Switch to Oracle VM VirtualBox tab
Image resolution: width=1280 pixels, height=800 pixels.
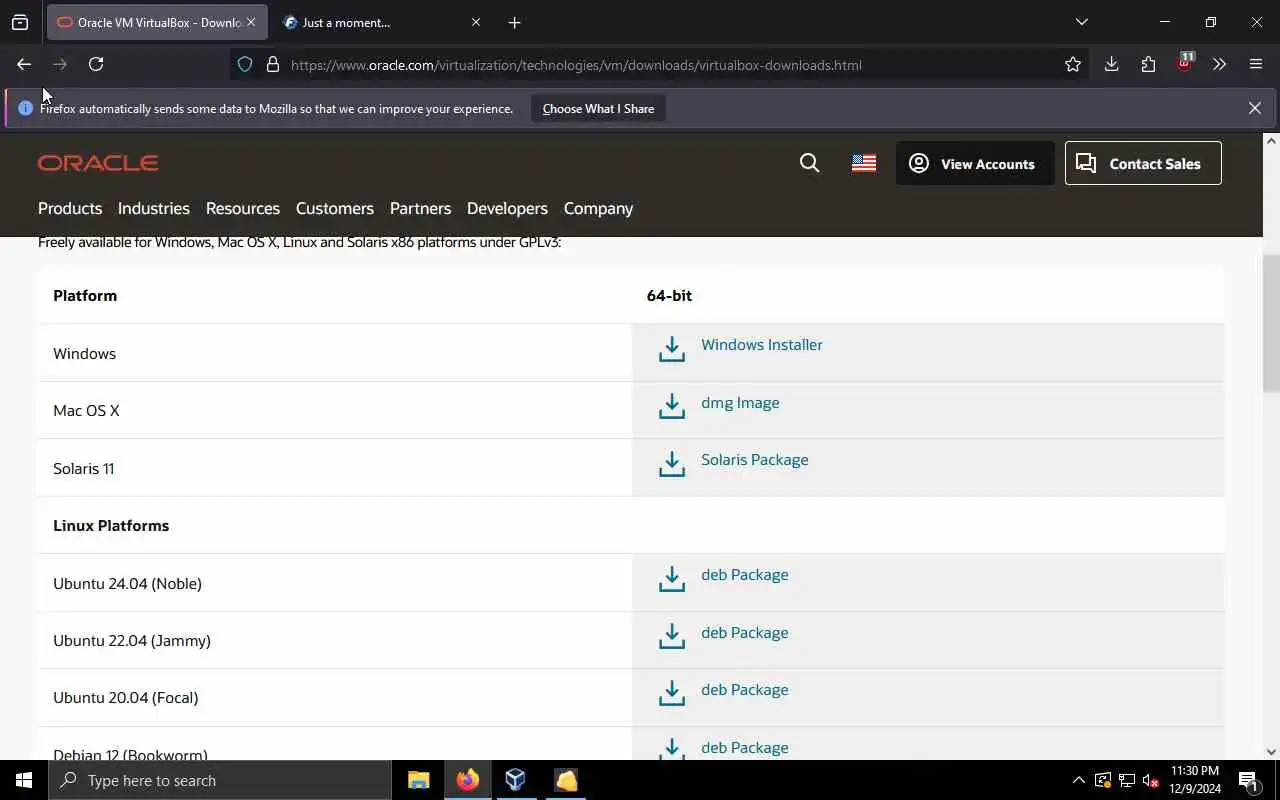157,22
